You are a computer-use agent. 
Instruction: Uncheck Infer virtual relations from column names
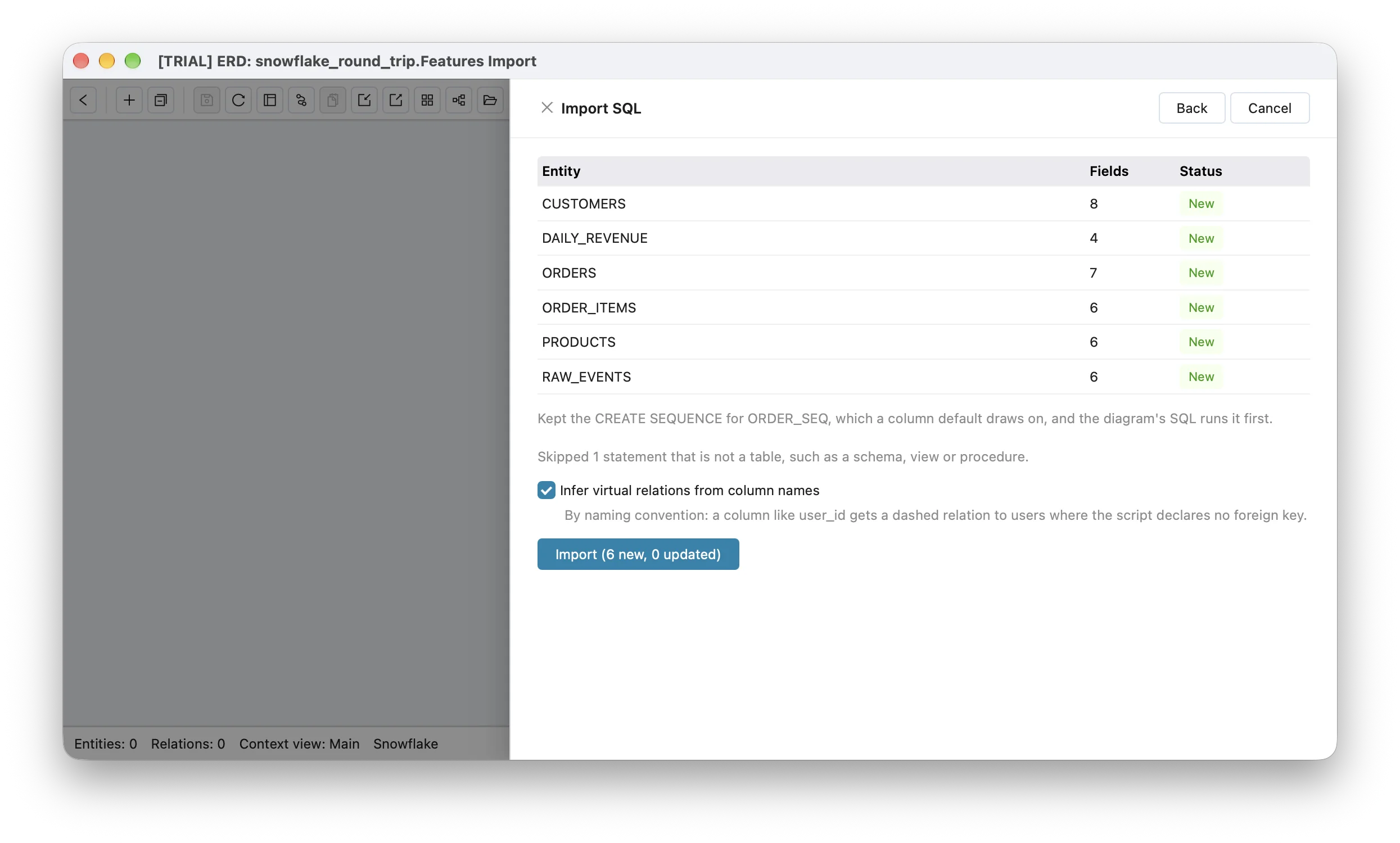[547, 490]
